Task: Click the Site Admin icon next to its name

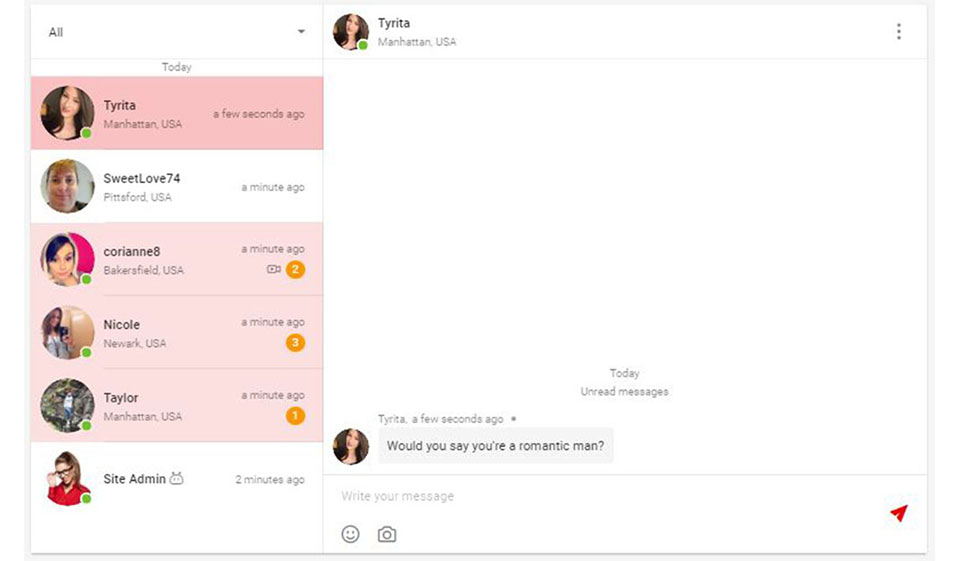Action: pos(177,479)
